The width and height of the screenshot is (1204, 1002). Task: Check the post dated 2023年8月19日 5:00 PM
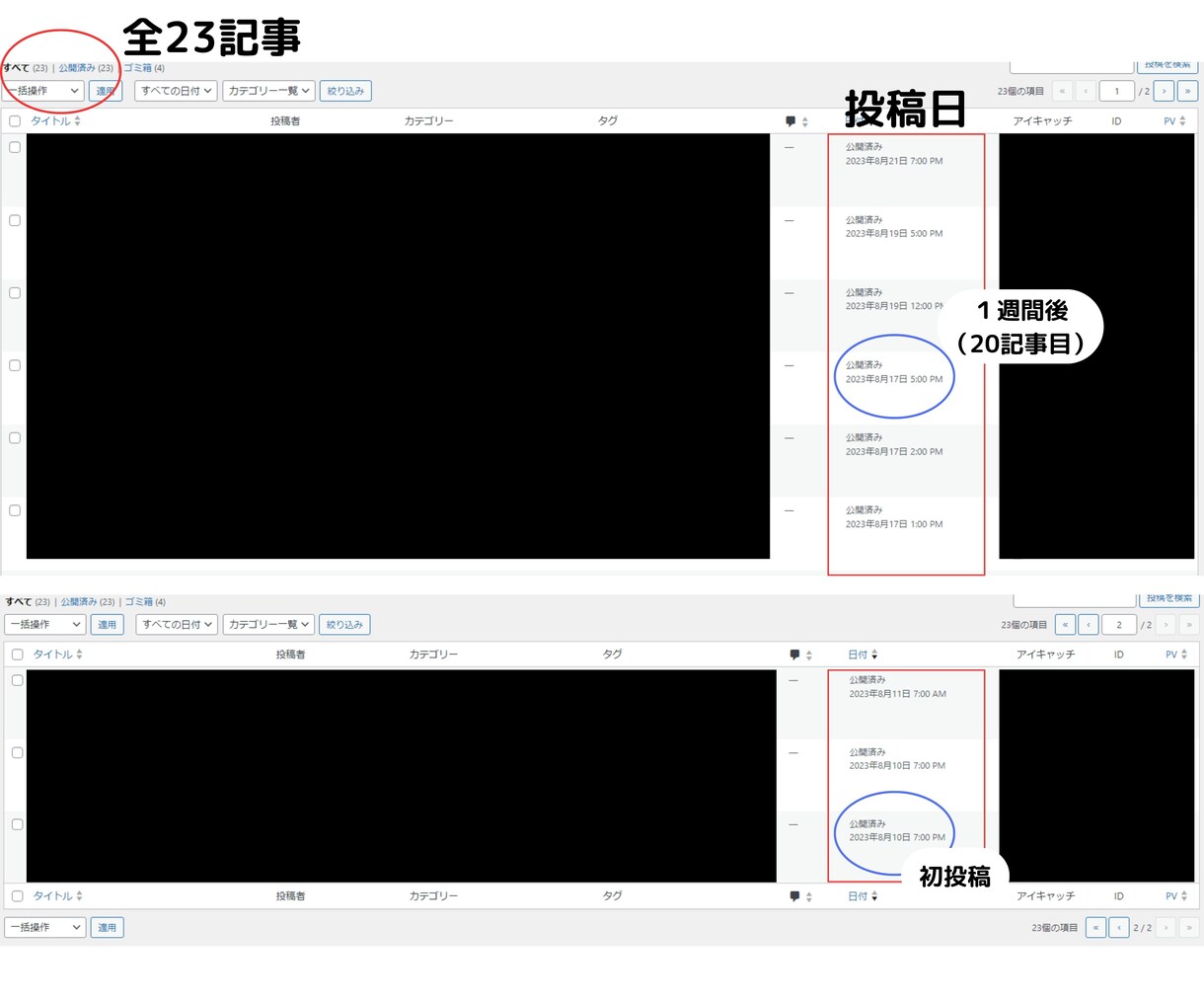pos(15,220)
